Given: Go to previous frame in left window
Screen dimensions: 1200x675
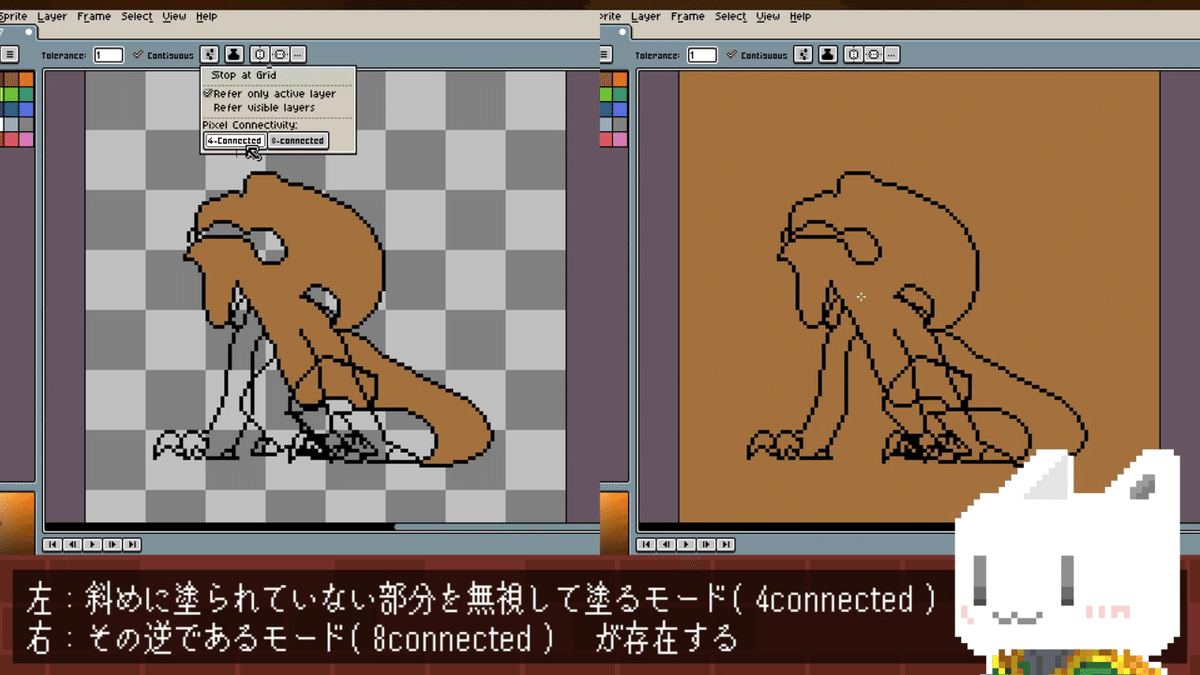Looking at the screenshot, I should click(72, 545).
